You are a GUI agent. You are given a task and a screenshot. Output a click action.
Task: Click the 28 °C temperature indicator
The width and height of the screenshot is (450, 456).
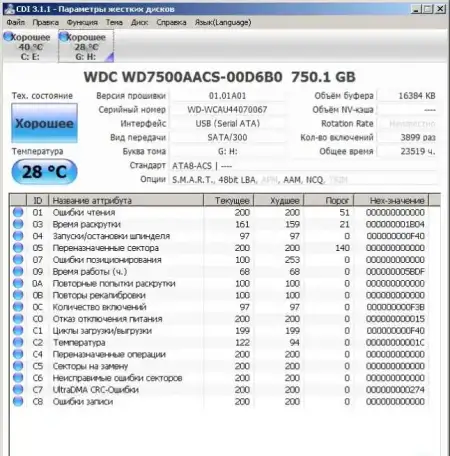click(44, 172)
